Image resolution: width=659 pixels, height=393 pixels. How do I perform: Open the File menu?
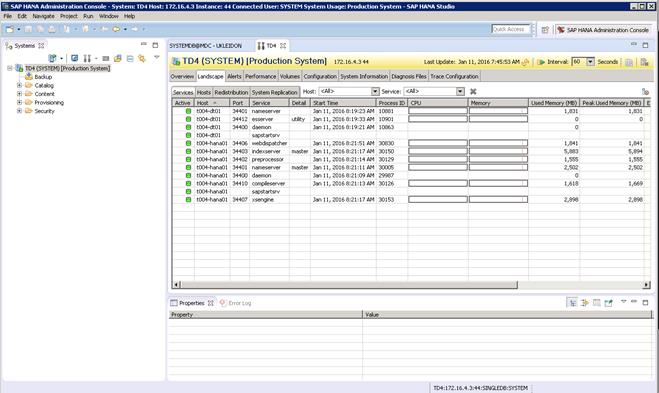coord(8,16)
